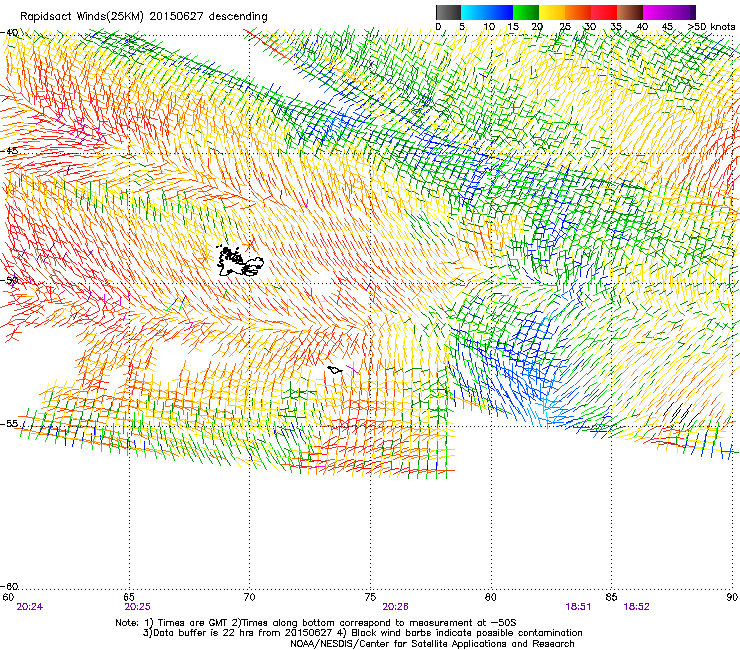This screenshot has width=740, height=650.
Task: Click the purple 45-50 knots color segment
Action: [x=682, y=12]
